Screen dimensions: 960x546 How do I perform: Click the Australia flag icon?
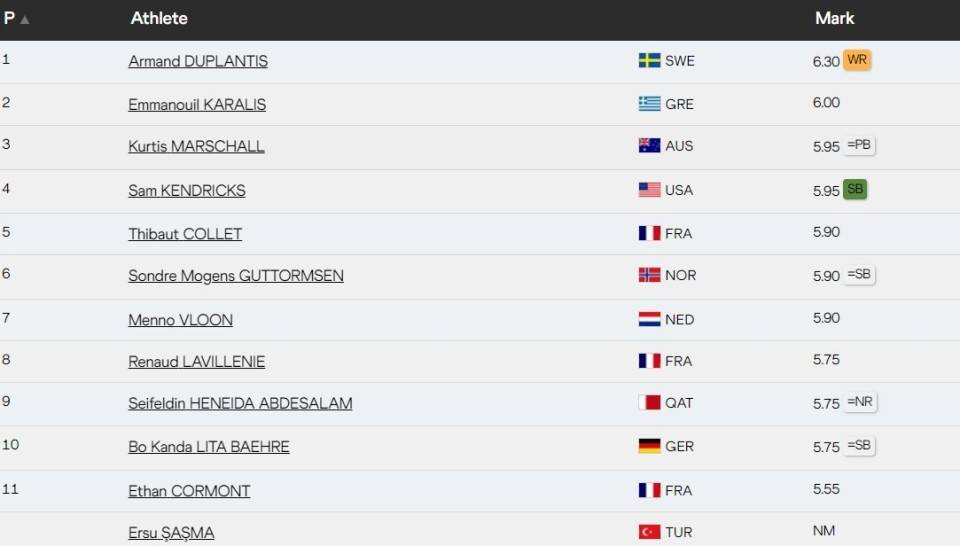649,146
